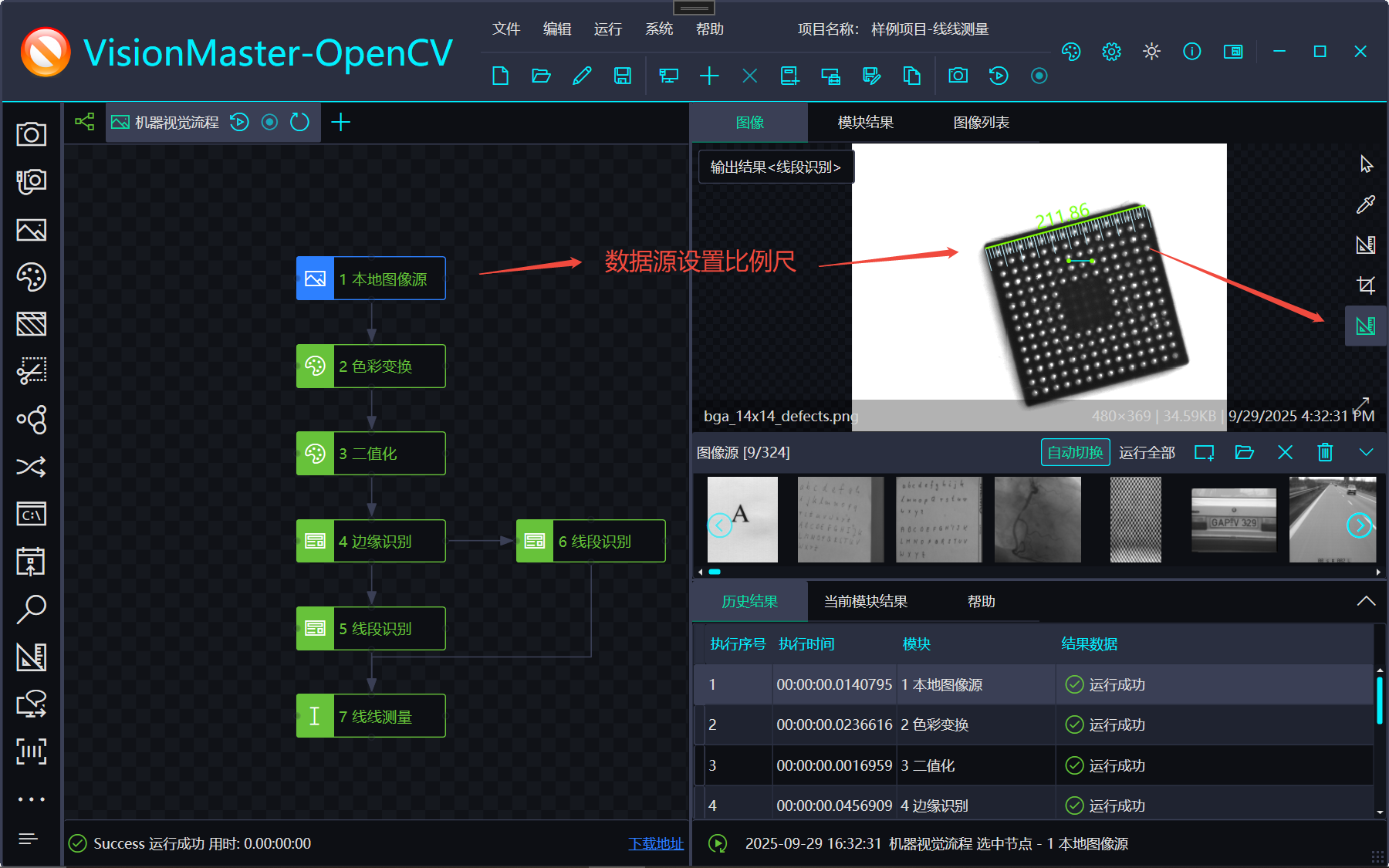Screen dimensions: 1389x868
Task: Open the hamburger menu at sidebar bottom
Action: pos(29,839)
